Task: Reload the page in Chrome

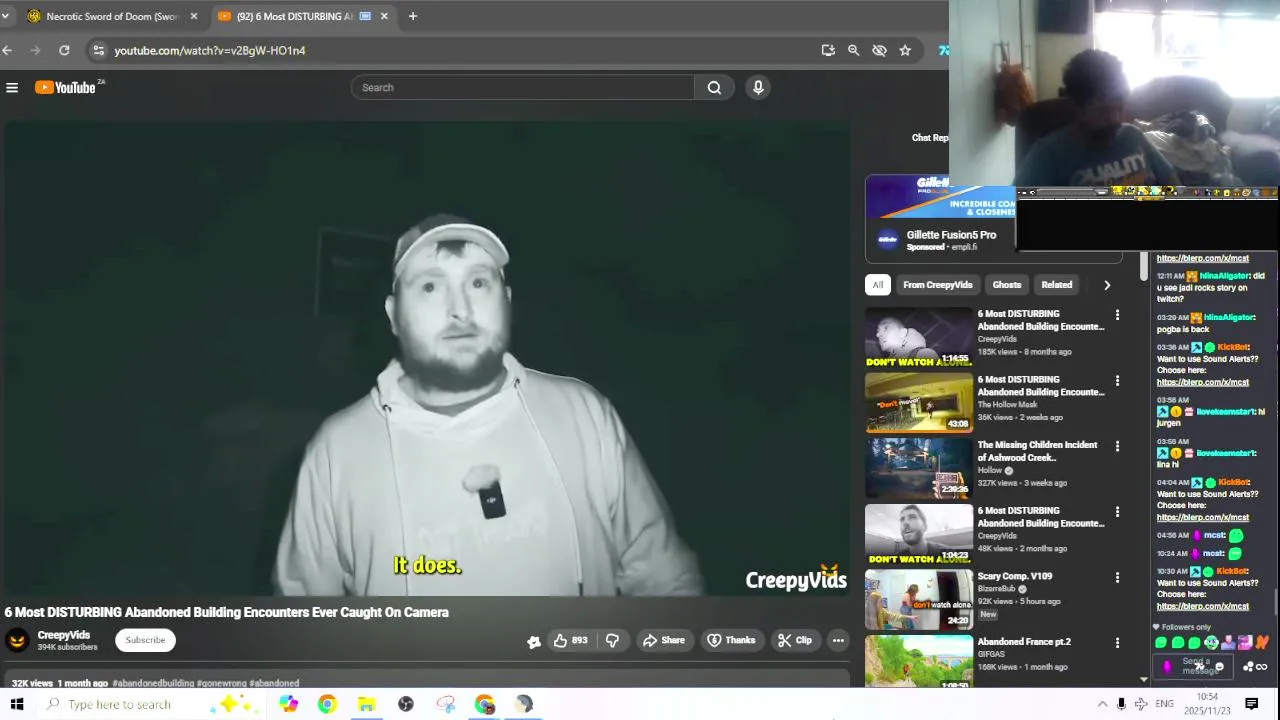Action: pyautogui.click(x=64, y=50)
